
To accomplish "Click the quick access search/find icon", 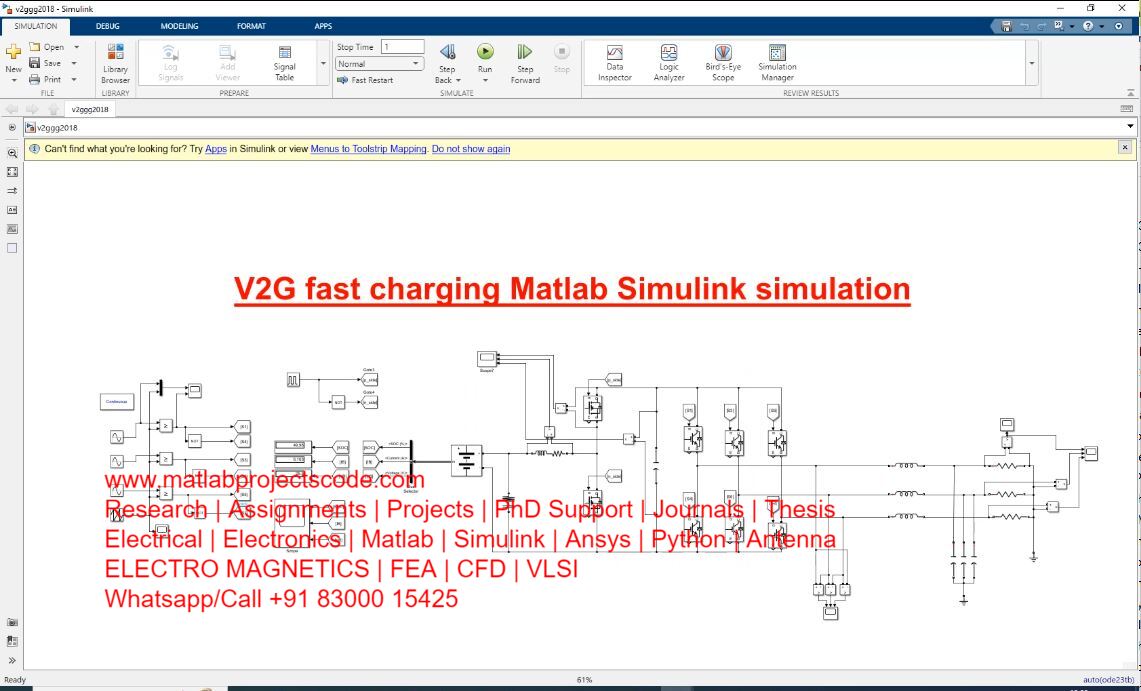I will point(1059,26).
